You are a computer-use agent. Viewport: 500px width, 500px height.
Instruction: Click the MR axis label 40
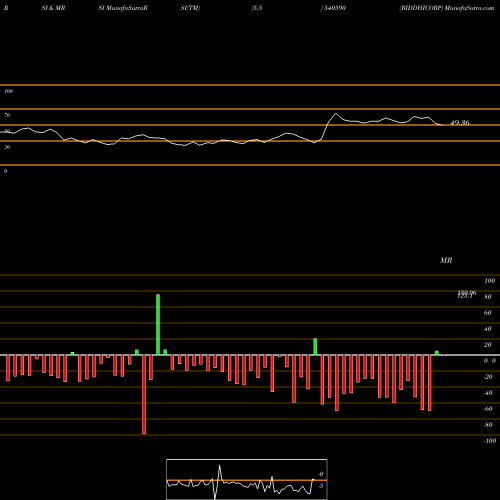click(488, 329)
